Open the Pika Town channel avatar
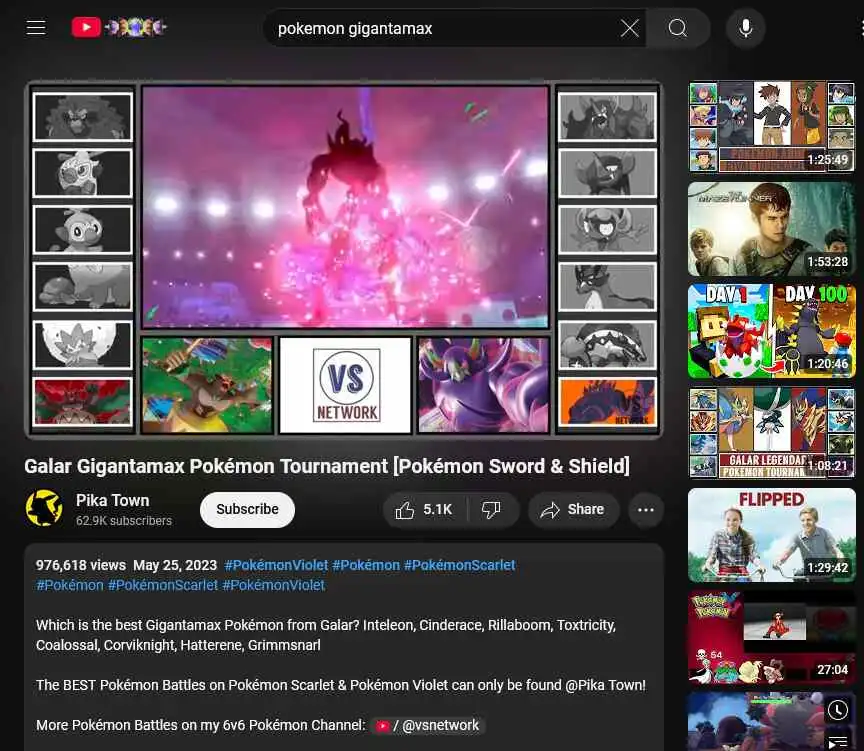Screen dimensions: 864x751 [x=44, y=508]
